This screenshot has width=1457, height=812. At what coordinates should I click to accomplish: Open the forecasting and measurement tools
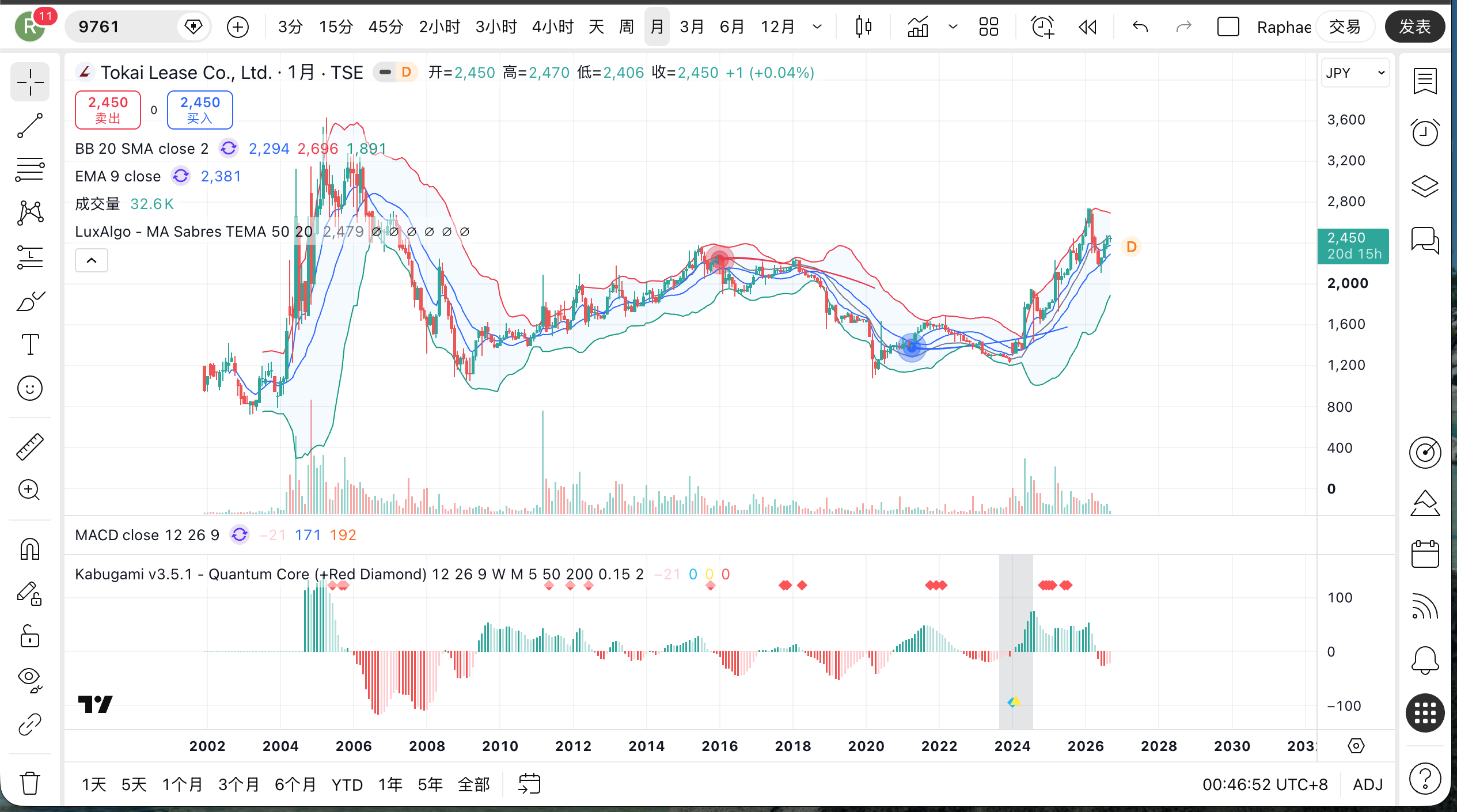coord(30,257)
